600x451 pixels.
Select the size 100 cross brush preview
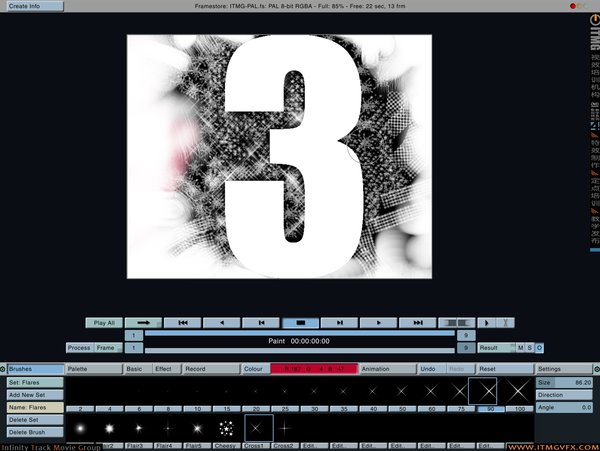coord(519,391)
